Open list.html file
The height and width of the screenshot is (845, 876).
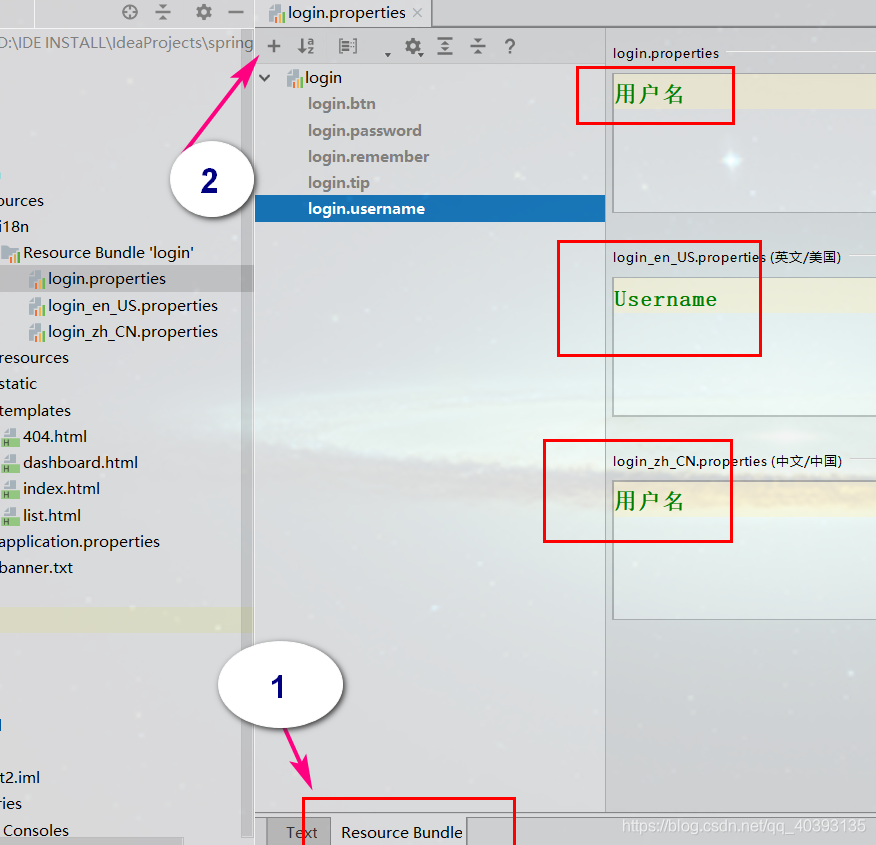pyautogui.click(x=52, y=515)
